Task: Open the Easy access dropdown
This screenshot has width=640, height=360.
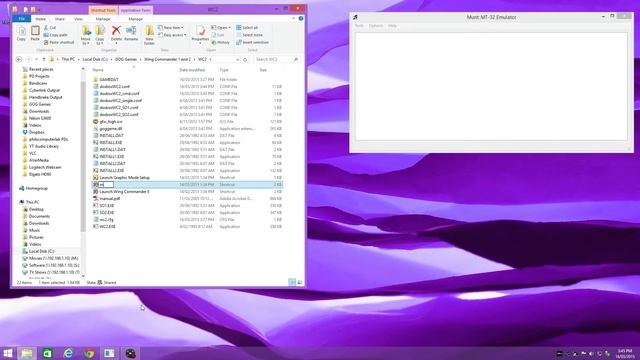Action: (172, 35)
